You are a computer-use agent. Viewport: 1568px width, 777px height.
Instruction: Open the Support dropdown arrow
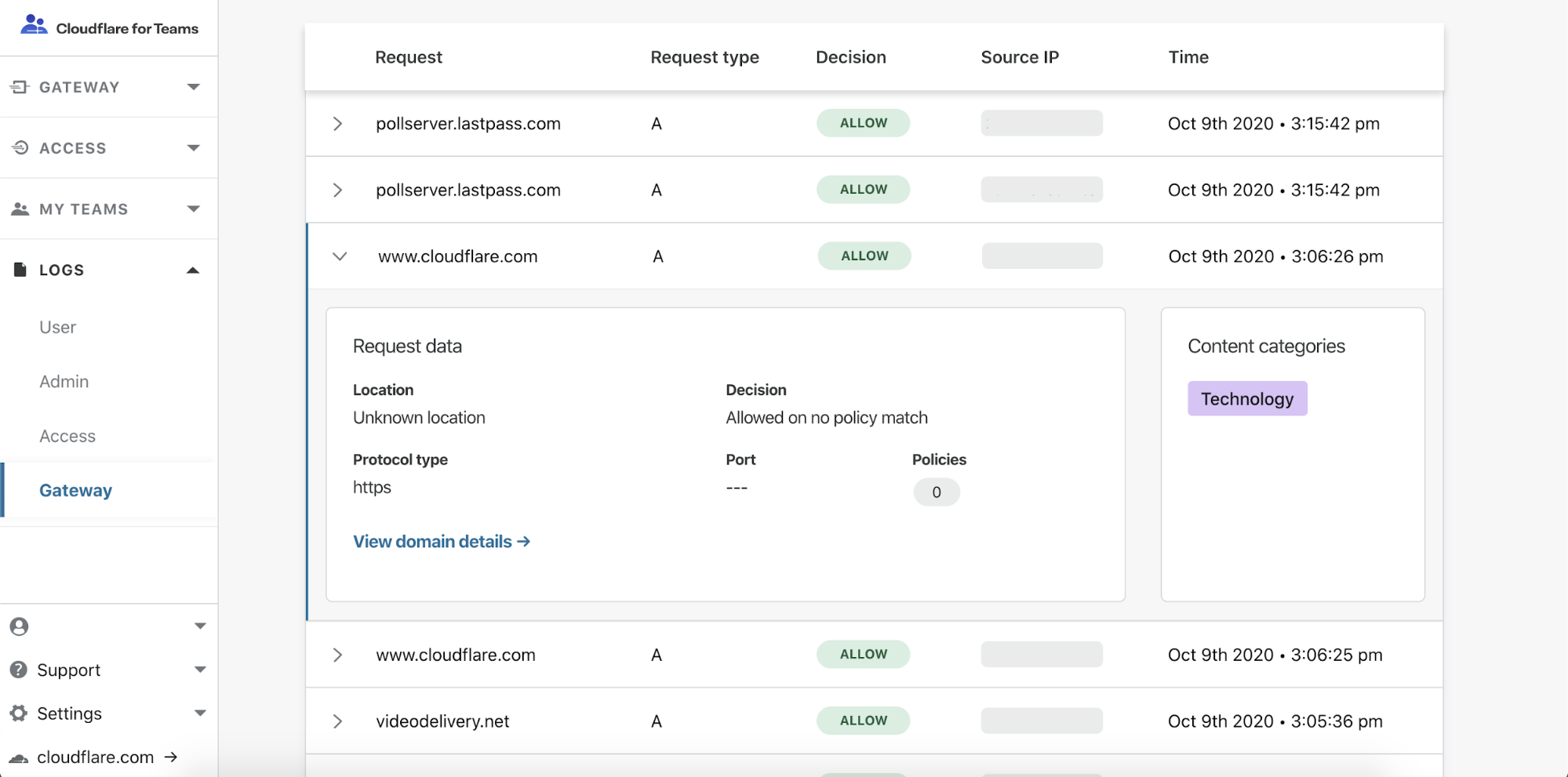200,670
